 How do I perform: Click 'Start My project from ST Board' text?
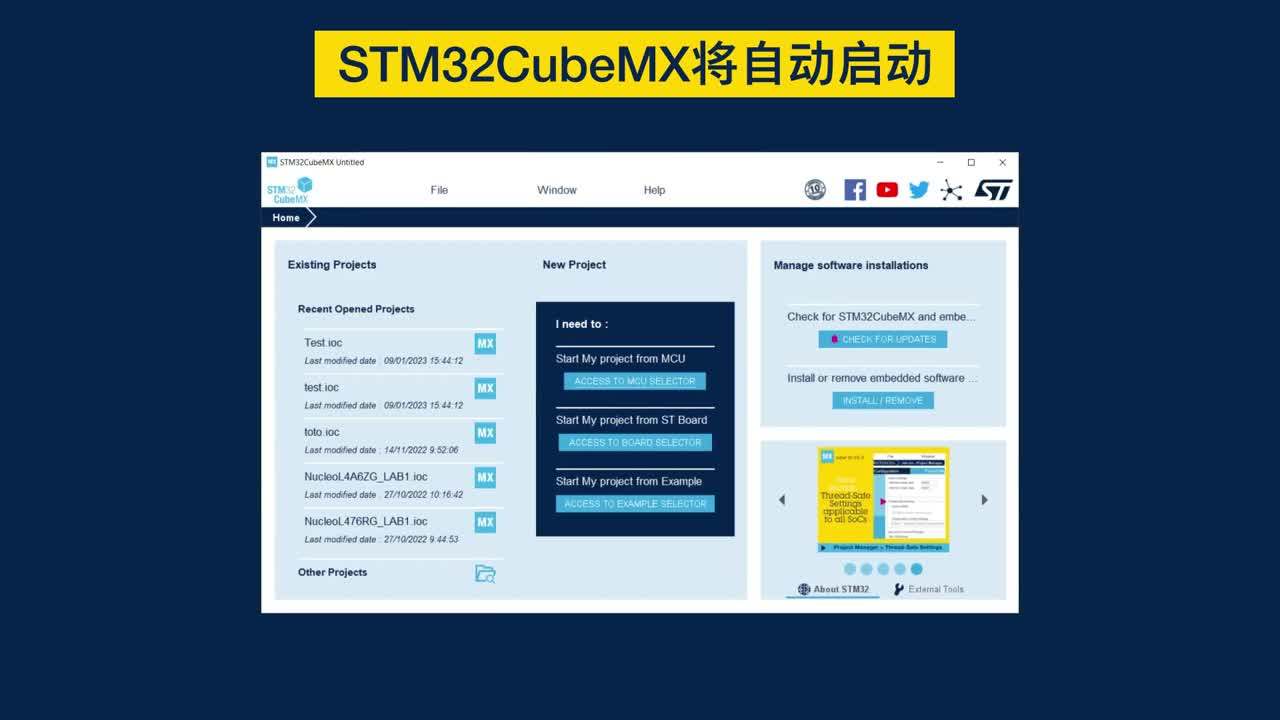631,420
